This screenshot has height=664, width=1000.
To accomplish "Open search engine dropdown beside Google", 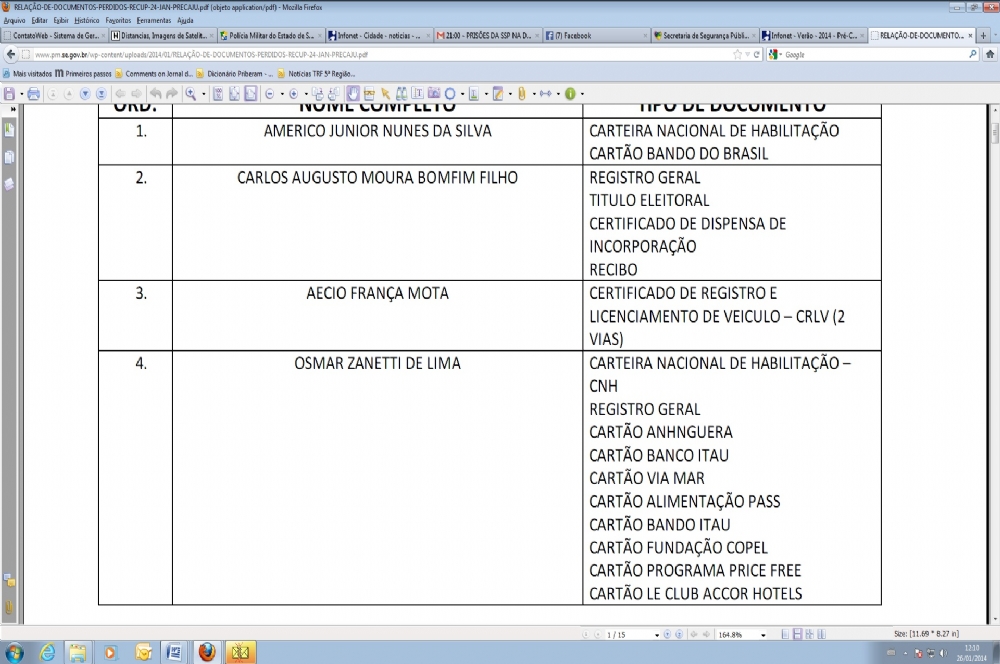I will coord(775,54).
